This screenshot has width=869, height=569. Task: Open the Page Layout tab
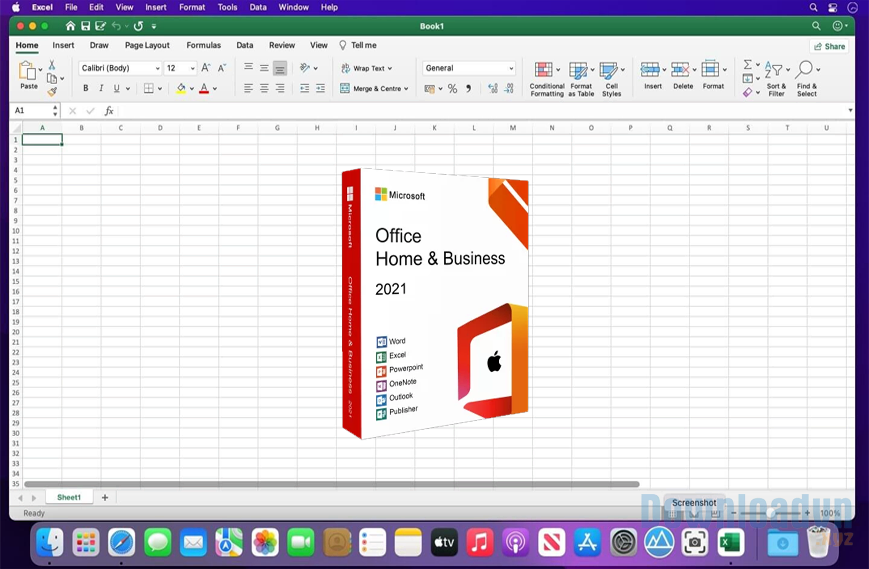pyautogui.click(x=147, y=45)
